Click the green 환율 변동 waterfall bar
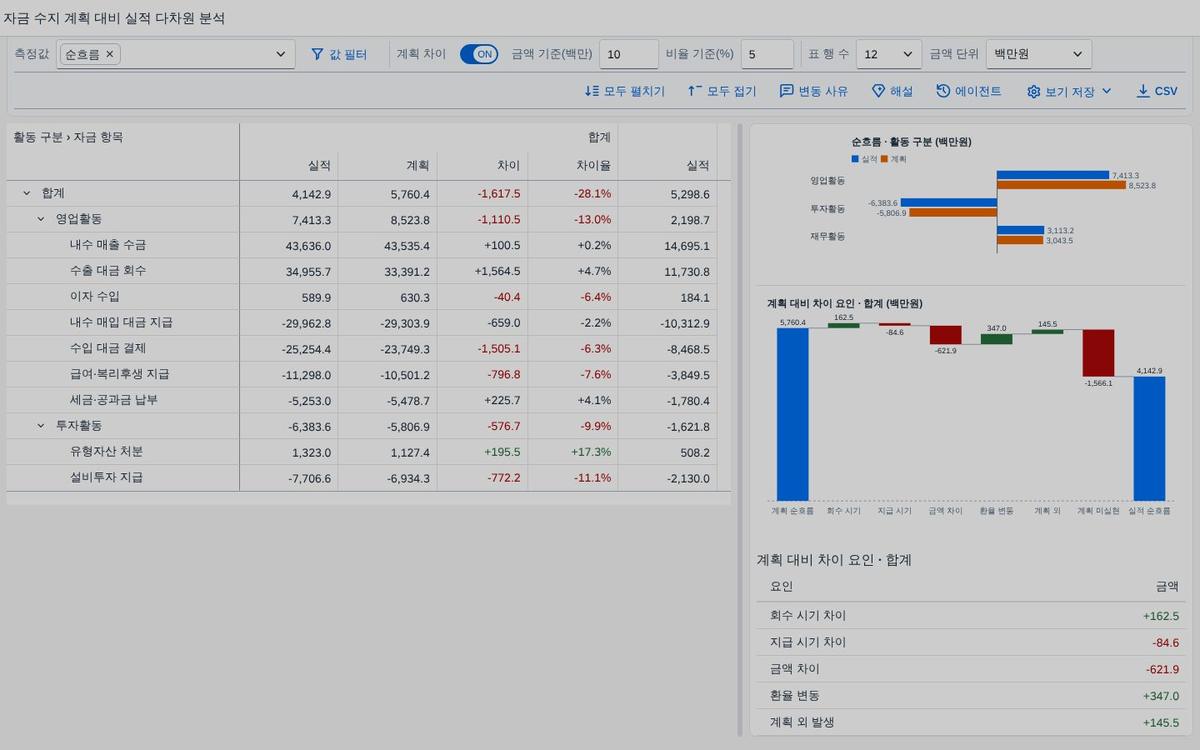This screenshot has width=1200, height=750. pyautogui.click(x=996, y=339)
